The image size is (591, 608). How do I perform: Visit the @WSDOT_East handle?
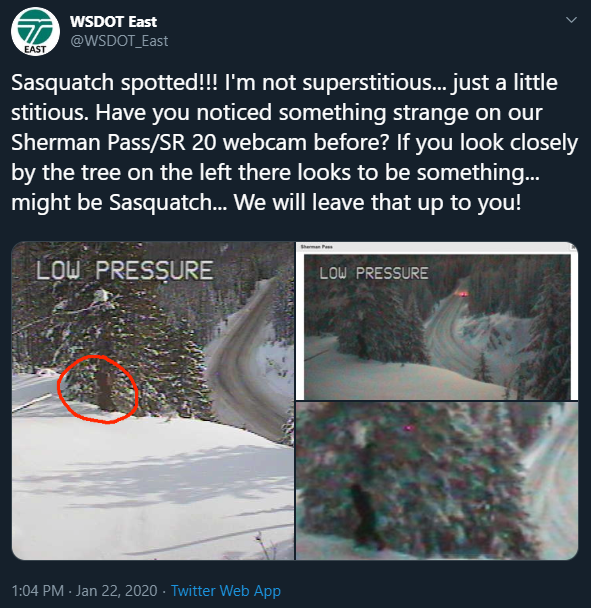pyautogui.click(x=119, y=41)
